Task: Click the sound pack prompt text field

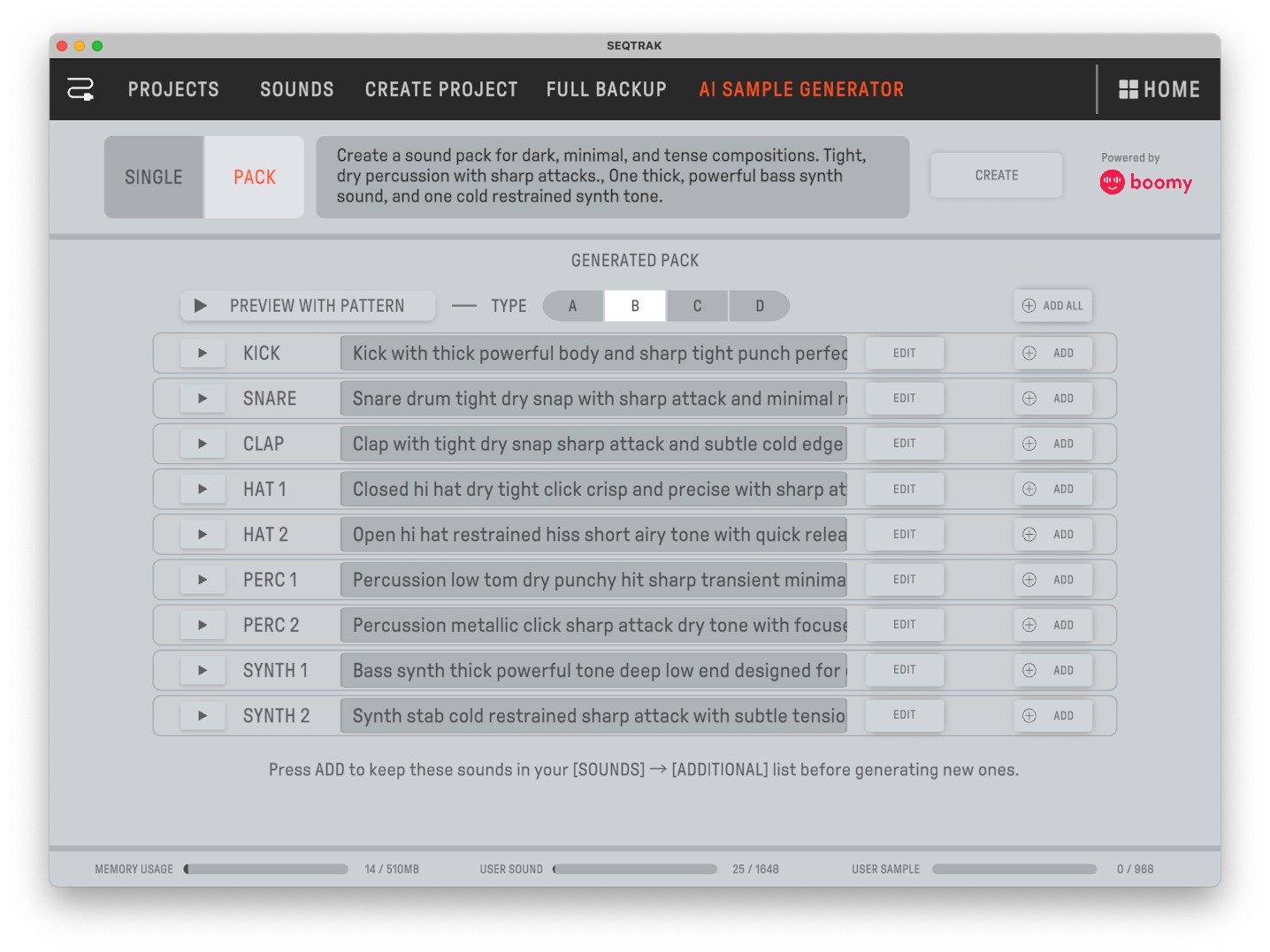Action: pos(612,177)
